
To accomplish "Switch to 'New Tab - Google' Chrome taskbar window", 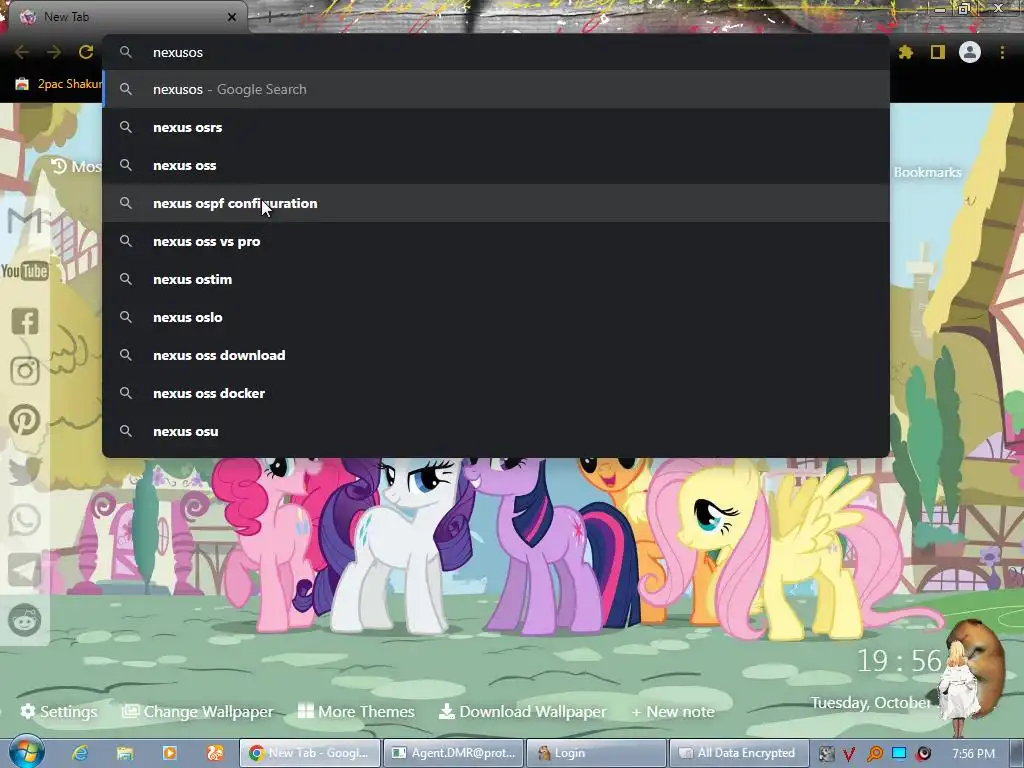I will coord(310,753).
